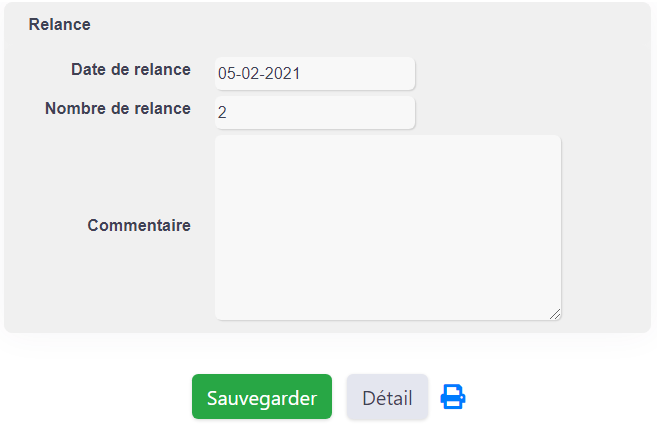657x428 pixels.
Task: Print the relance form
Action: pyautogui.click(x=453, y=397)
